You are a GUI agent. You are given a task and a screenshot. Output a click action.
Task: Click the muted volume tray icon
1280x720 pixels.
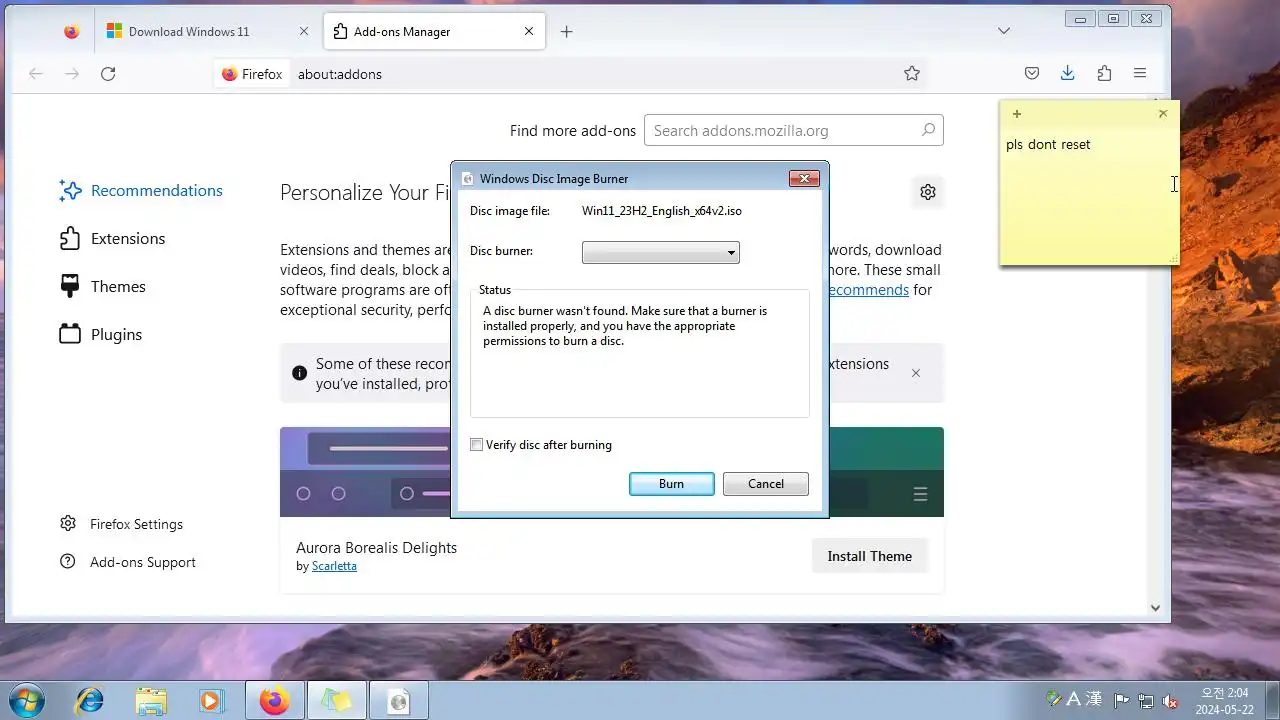pos(1169,701)
